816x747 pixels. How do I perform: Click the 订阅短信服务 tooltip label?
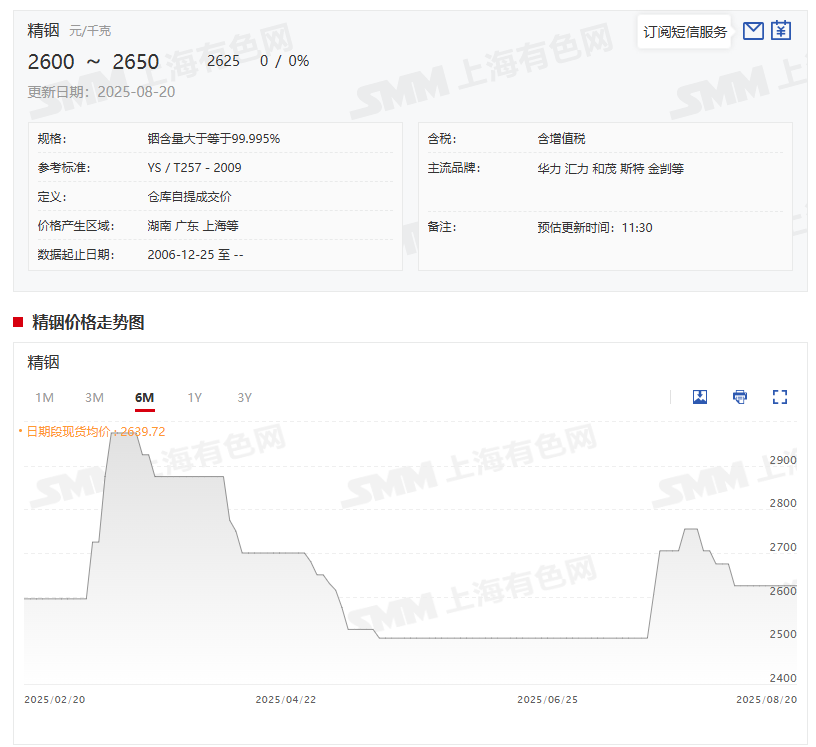click(685, 32)
